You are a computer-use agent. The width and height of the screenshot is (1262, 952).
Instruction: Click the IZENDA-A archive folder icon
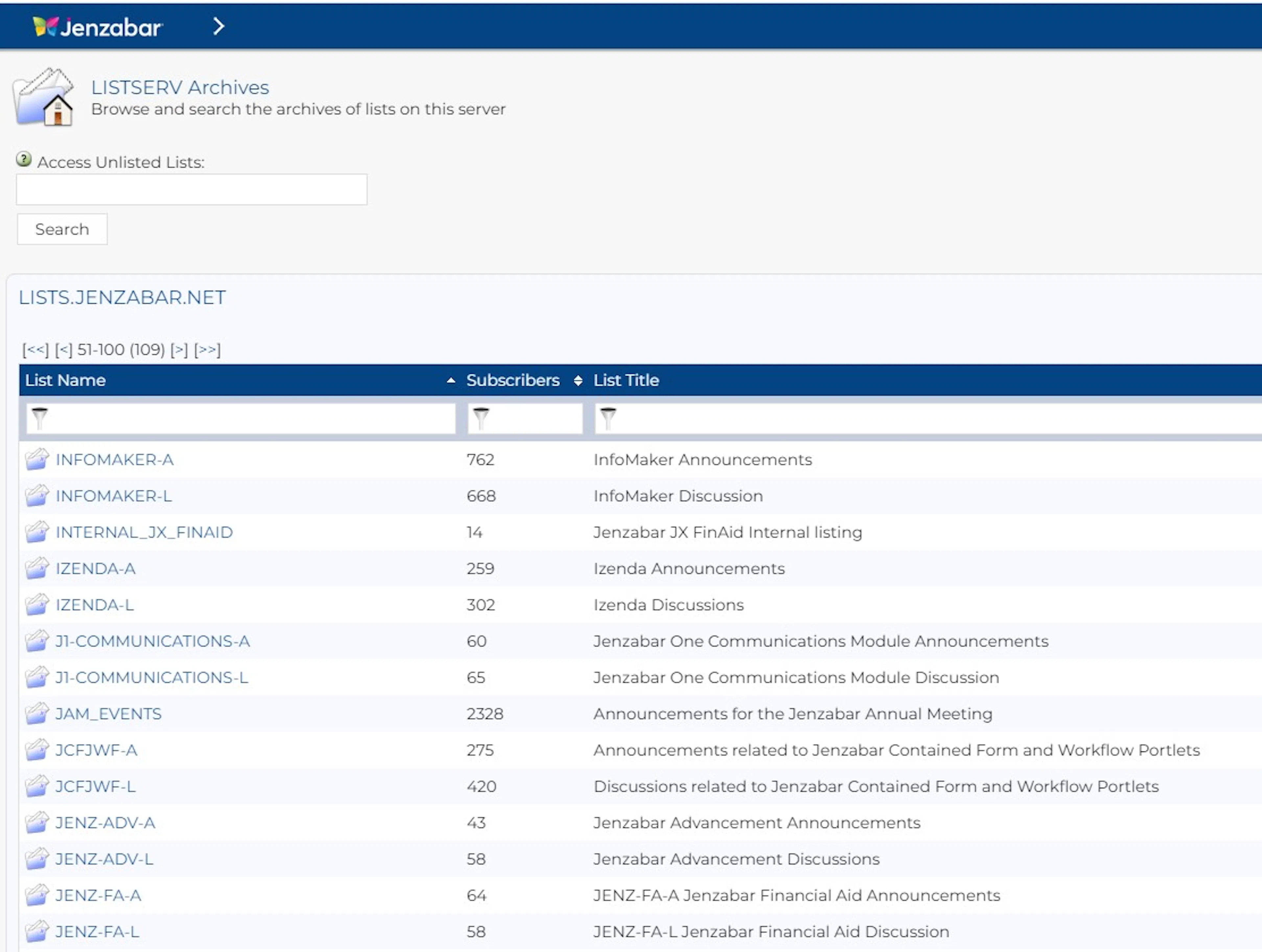pos(37,568)
